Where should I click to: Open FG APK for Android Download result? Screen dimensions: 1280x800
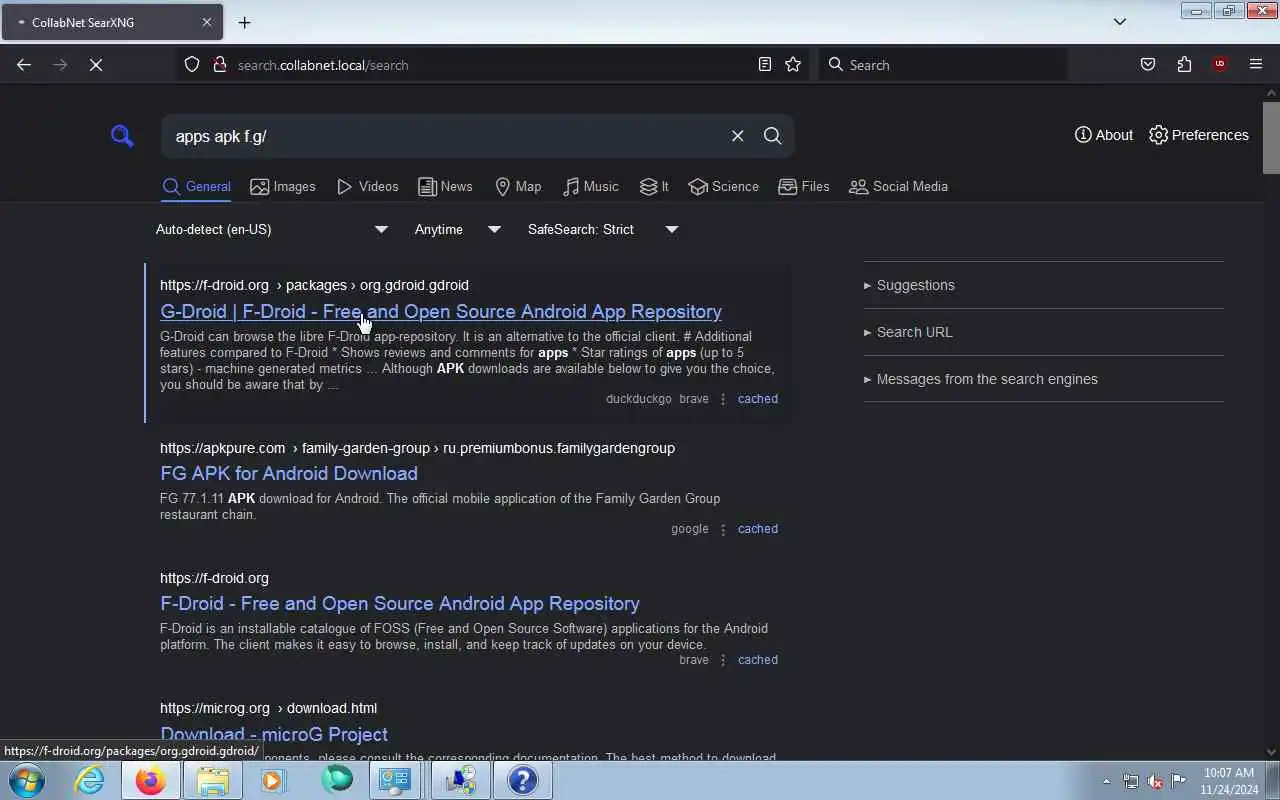pos(289,473)
